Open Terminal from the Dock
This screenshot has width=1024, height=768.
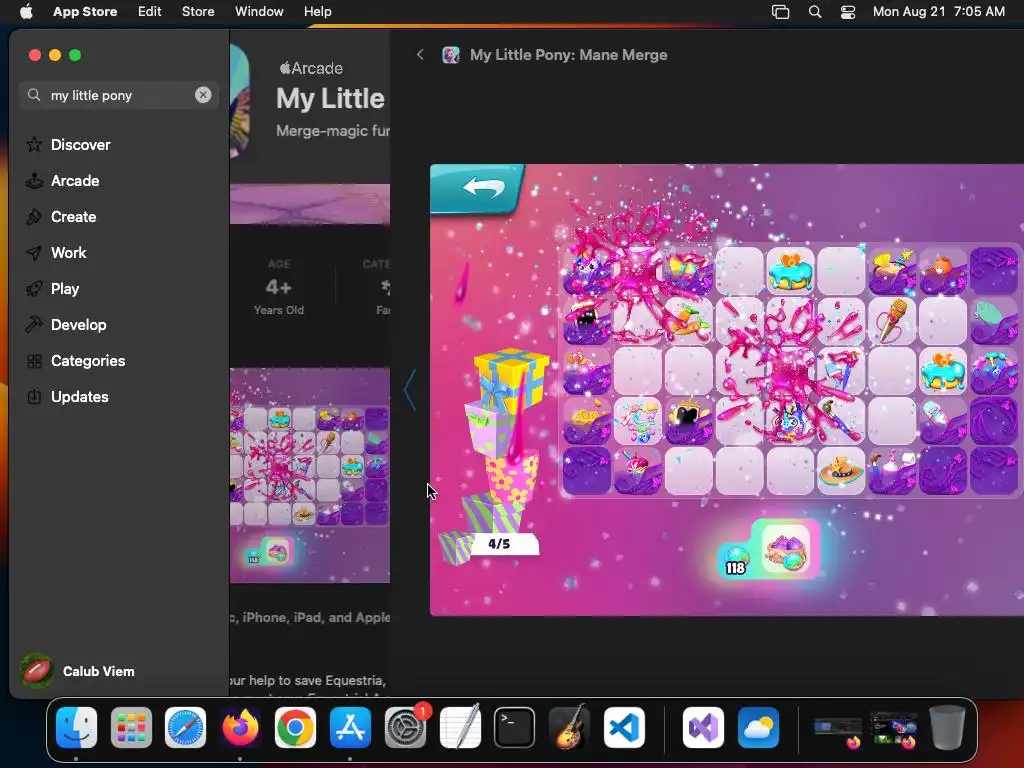pyautogui.click(x=515, y=727)
